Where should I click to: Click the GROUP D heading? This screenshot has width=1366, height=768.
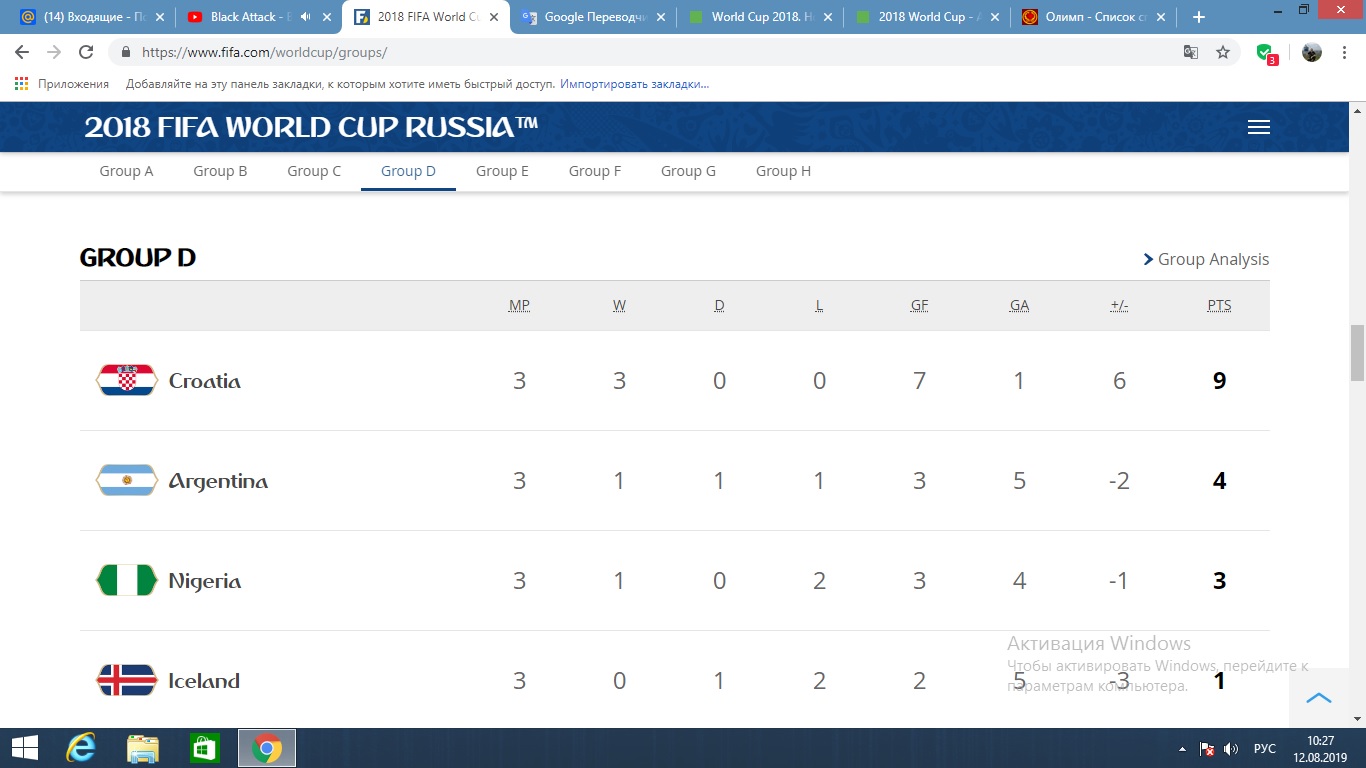pos(138,258)
